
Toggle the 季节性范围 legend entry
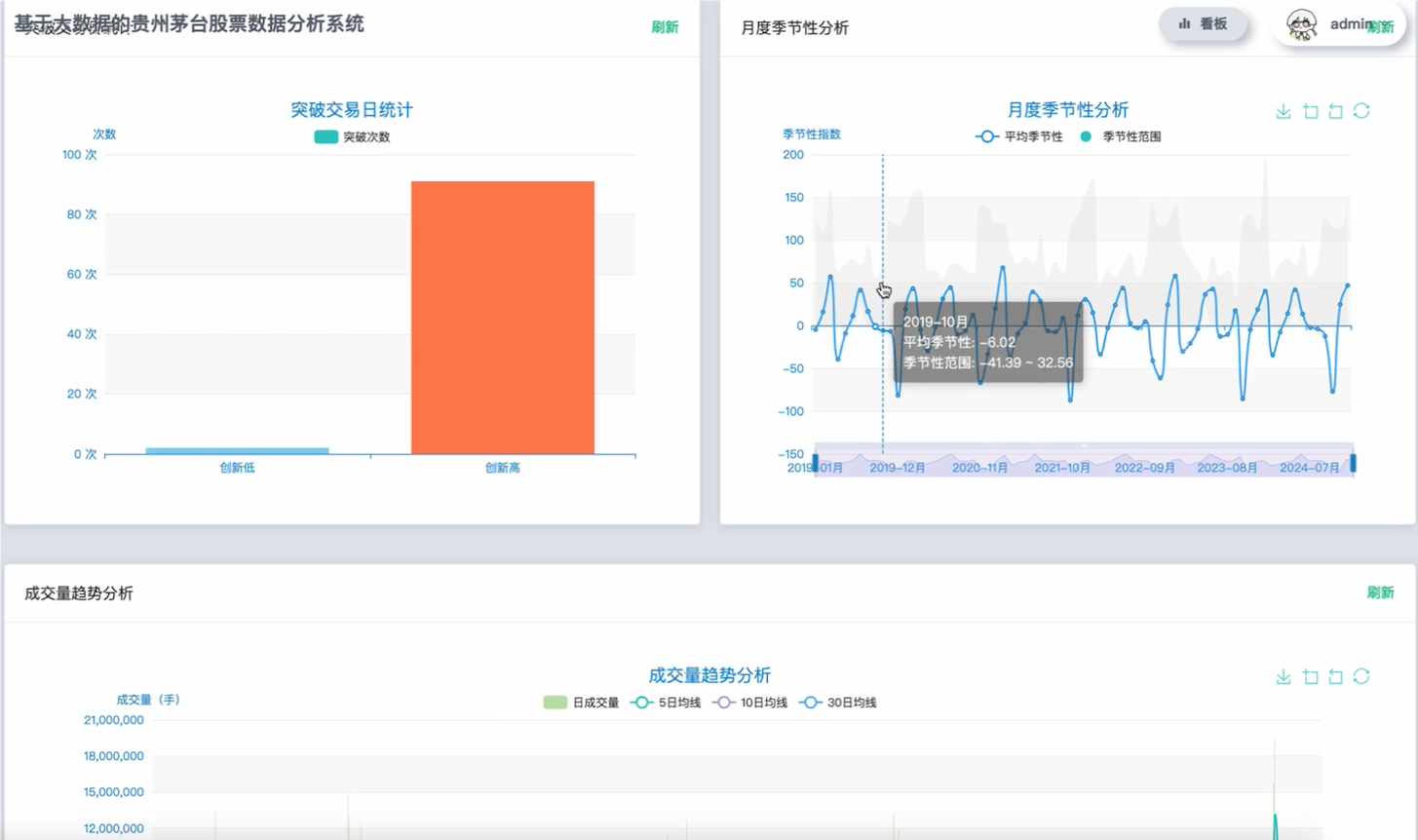point(1121,137)
